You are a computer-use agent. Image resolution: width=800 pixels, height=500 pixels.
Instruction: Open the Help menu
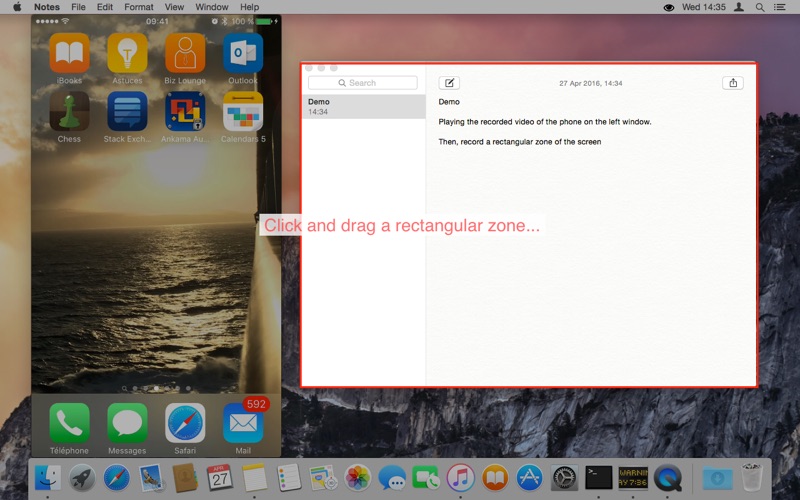coord(249,7)
